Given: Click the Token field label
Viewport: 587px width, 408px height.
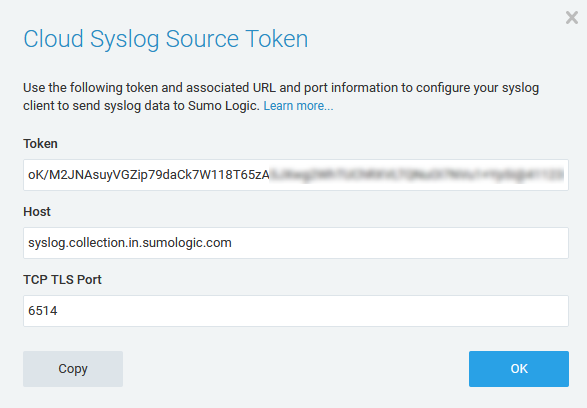Looking at the screenshot, I should pyautogui.click(x=40, y=144).
